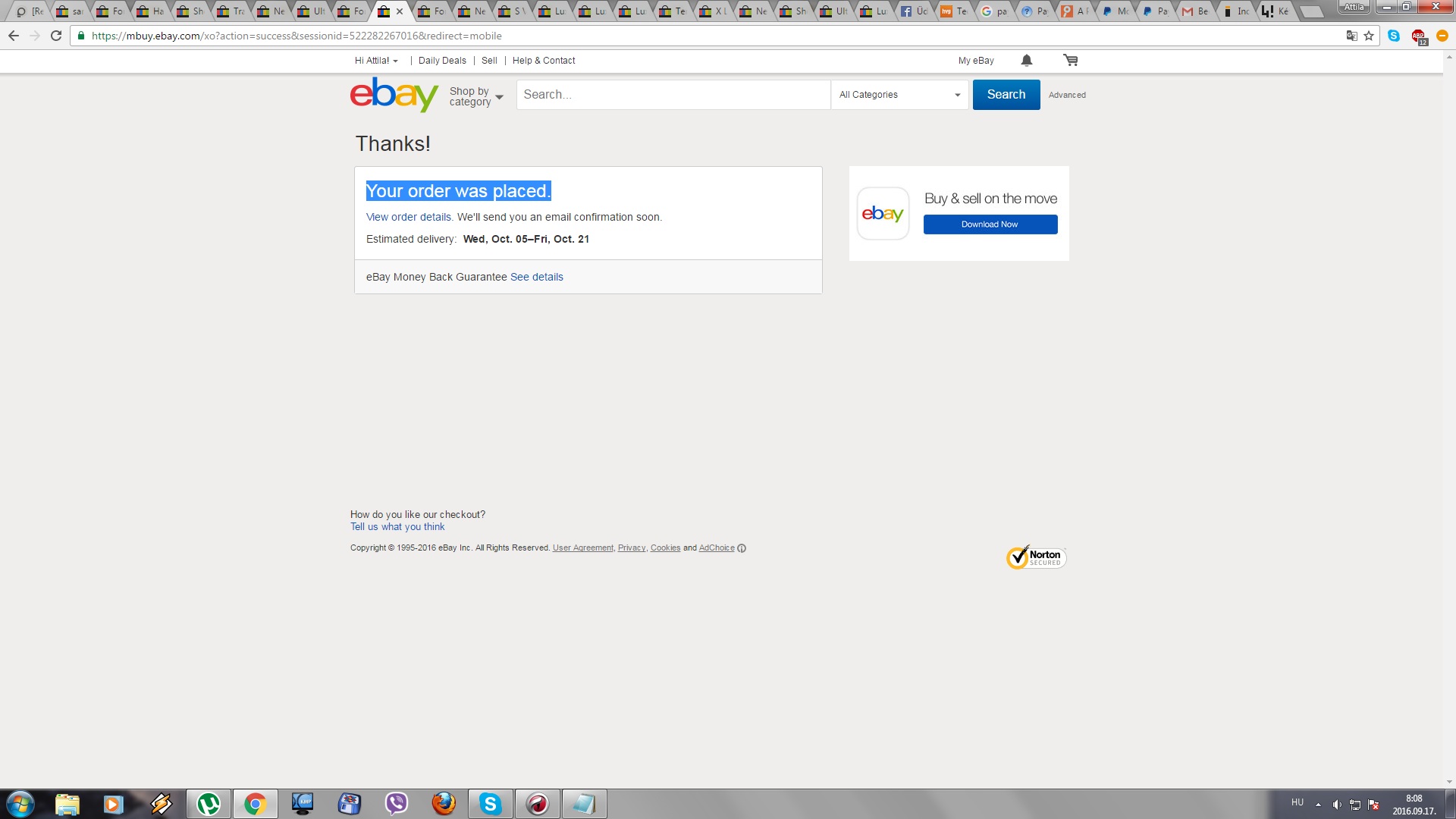The width and height of the screenshot is (1456, 819).
Task: Open the notifications bell icon
Action: (x=1027, y=61)
